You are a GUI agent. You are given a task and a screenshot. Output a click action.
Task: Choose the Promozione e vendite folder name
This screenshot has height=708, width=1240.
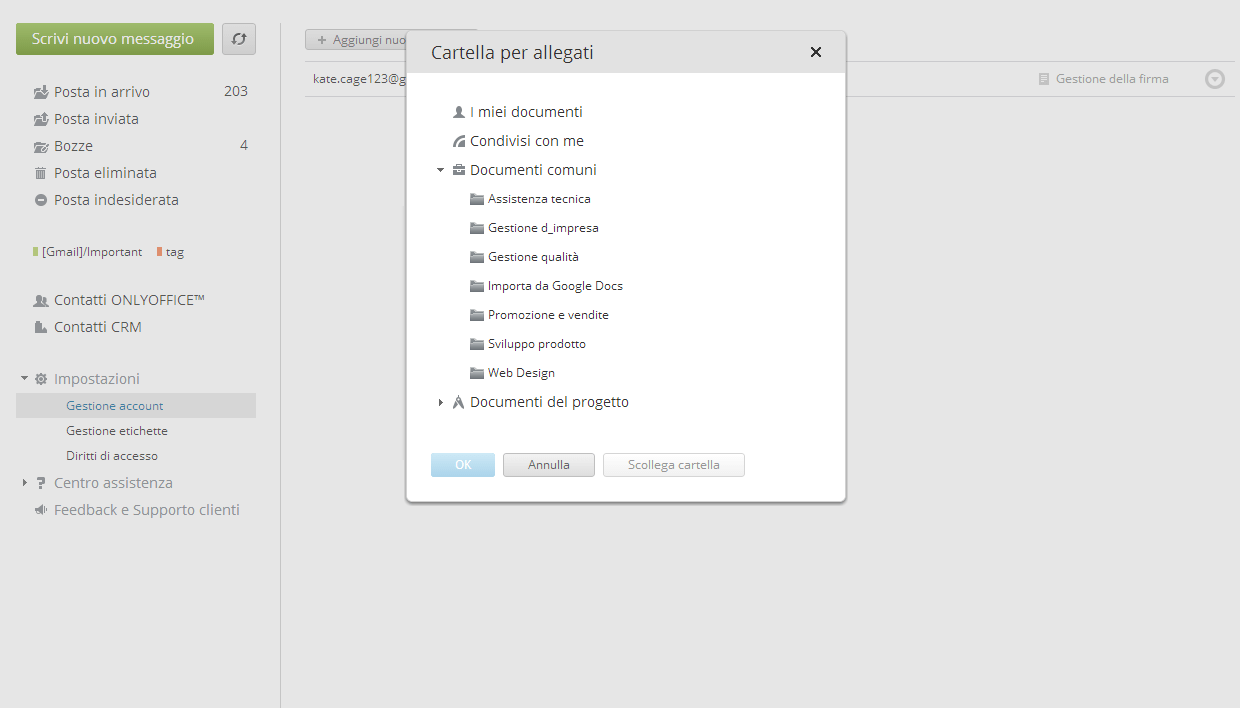coord(548,315)
